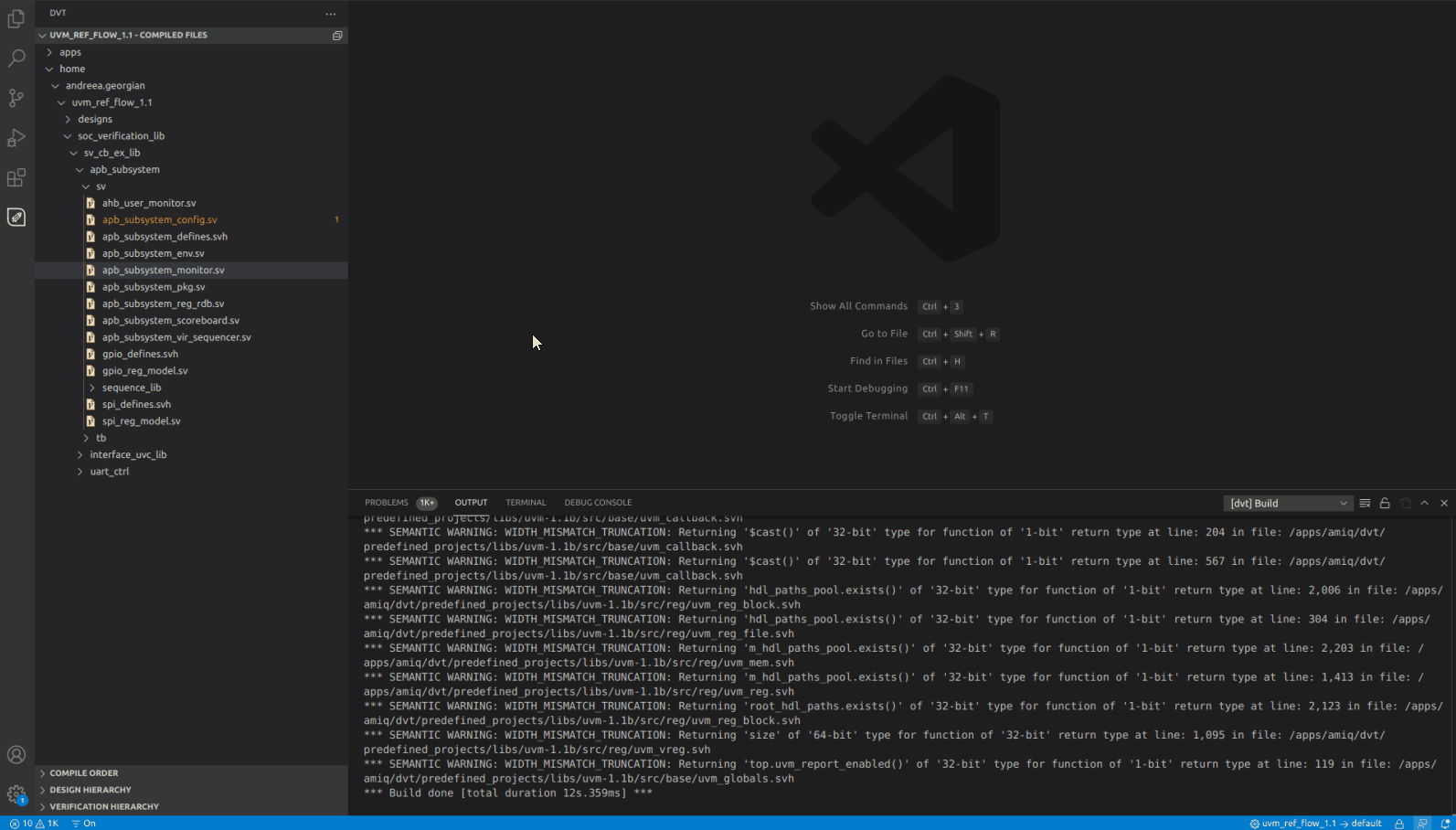Open the '[dvt] Build' output channel dropdown
The image size is (1456, 830).
(x=1287, y=504)
